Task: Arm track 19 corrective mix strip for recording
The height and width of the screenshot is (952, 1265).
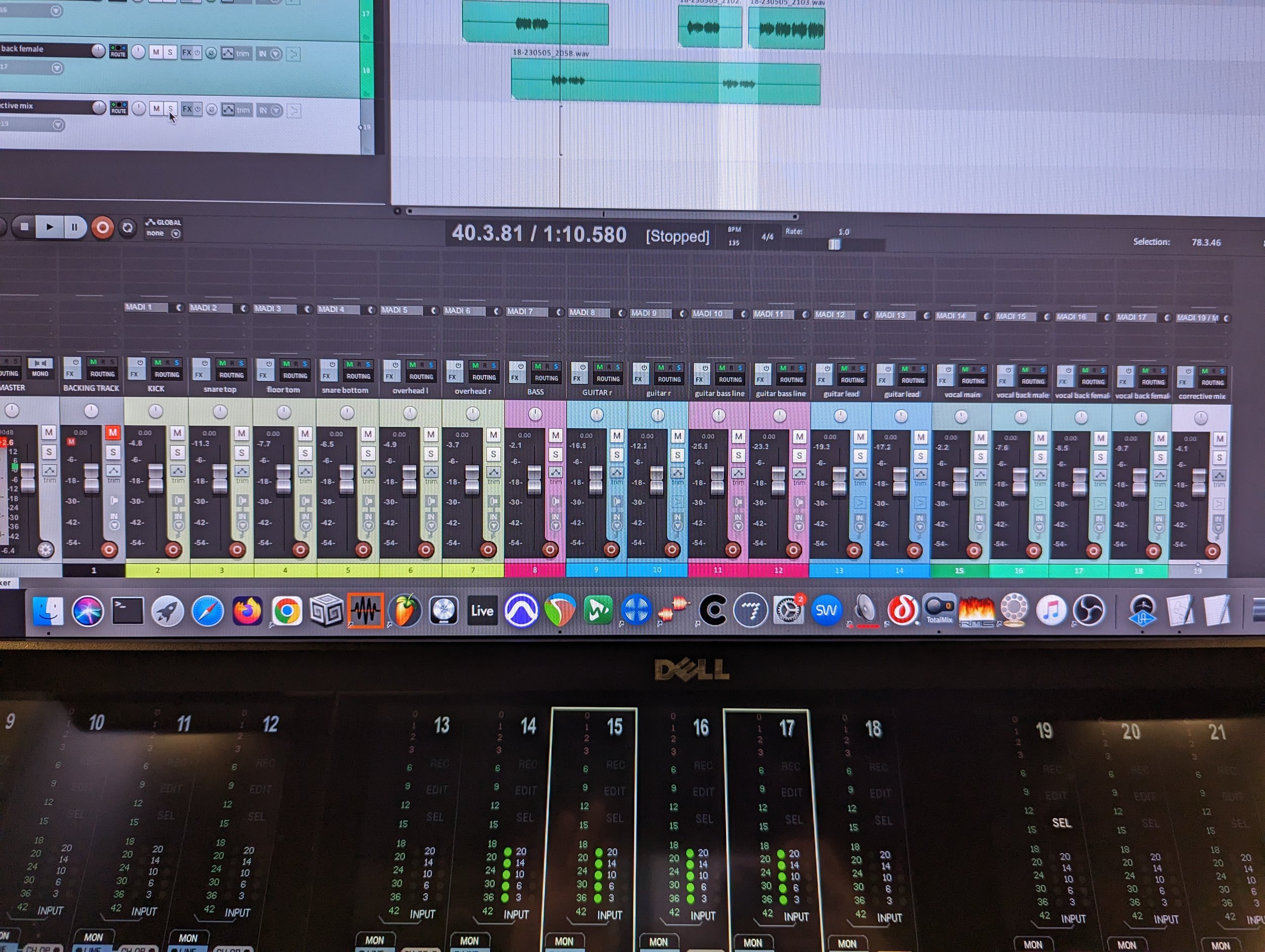Action: coord(1212,551)
